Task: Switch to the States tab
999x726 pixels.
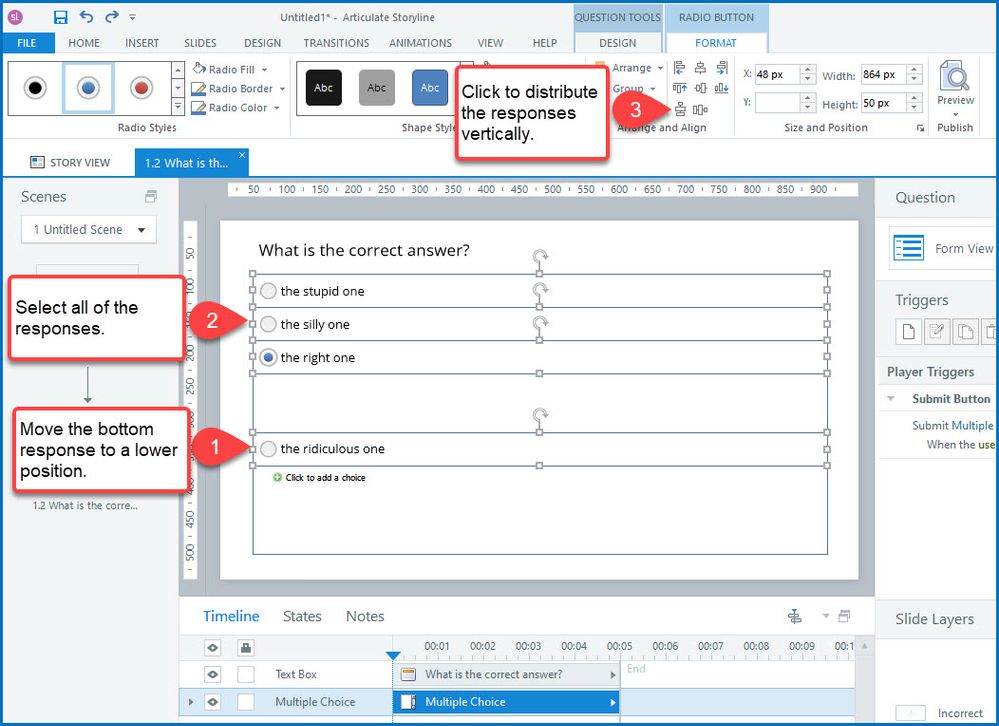Action: 302,616
